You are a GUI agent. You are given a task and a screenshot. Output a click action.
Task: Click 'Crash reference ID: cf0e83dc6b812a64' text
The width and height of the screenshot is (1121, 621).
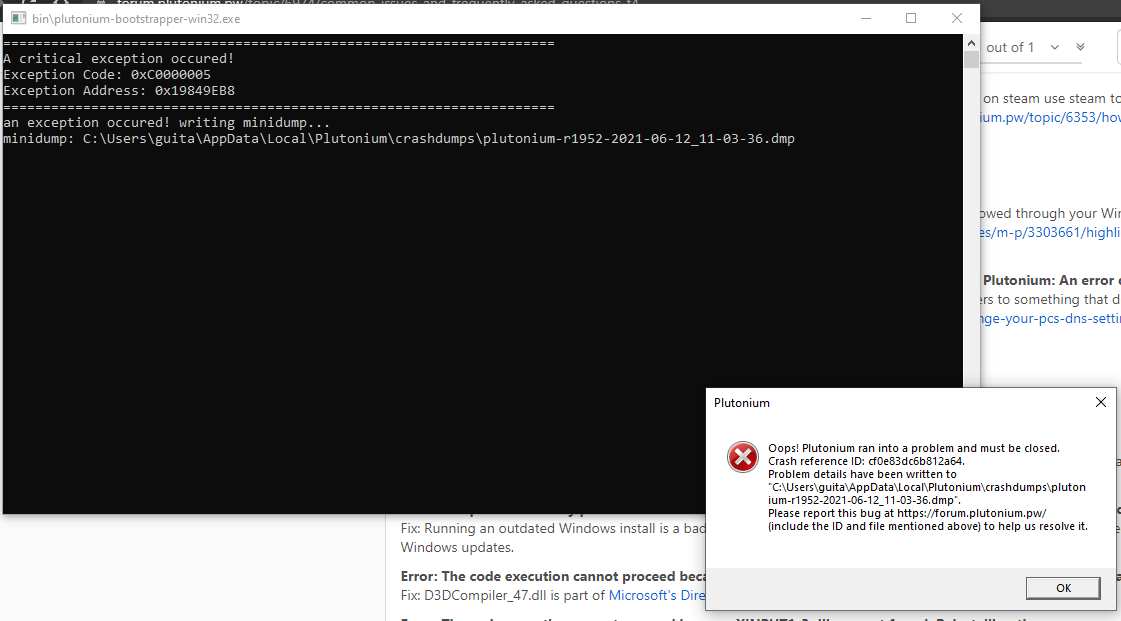pos(866,461)
